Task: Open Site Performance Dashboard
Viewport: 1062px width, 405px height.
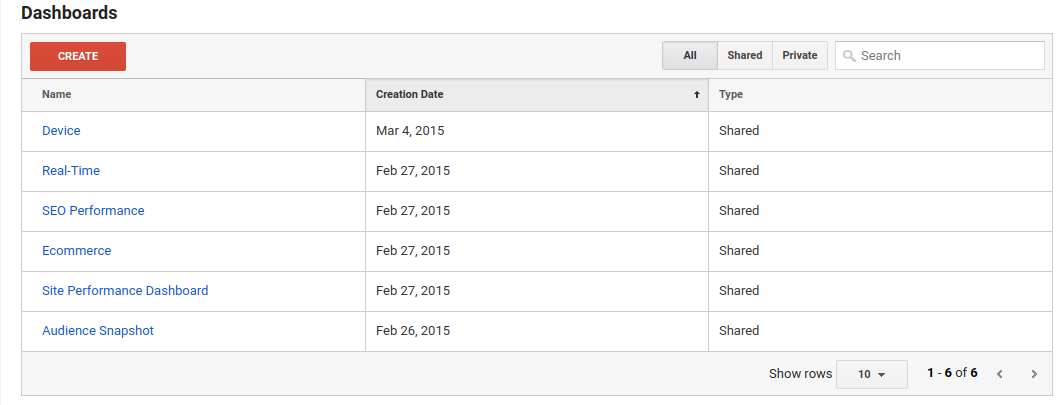Action: click(x=125, y=291)
